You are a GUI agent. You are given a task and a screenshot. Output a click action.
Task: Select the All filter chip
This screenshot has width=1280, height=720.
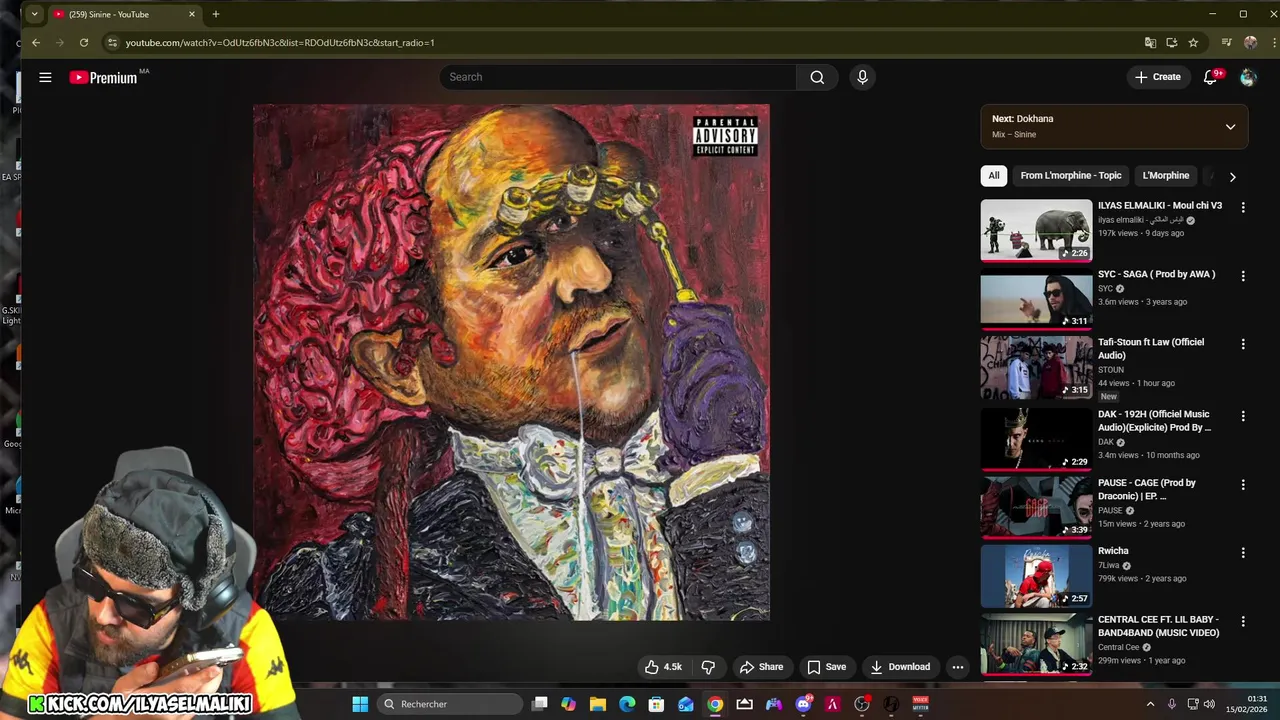pyautogui.click(x=994, y=176)
